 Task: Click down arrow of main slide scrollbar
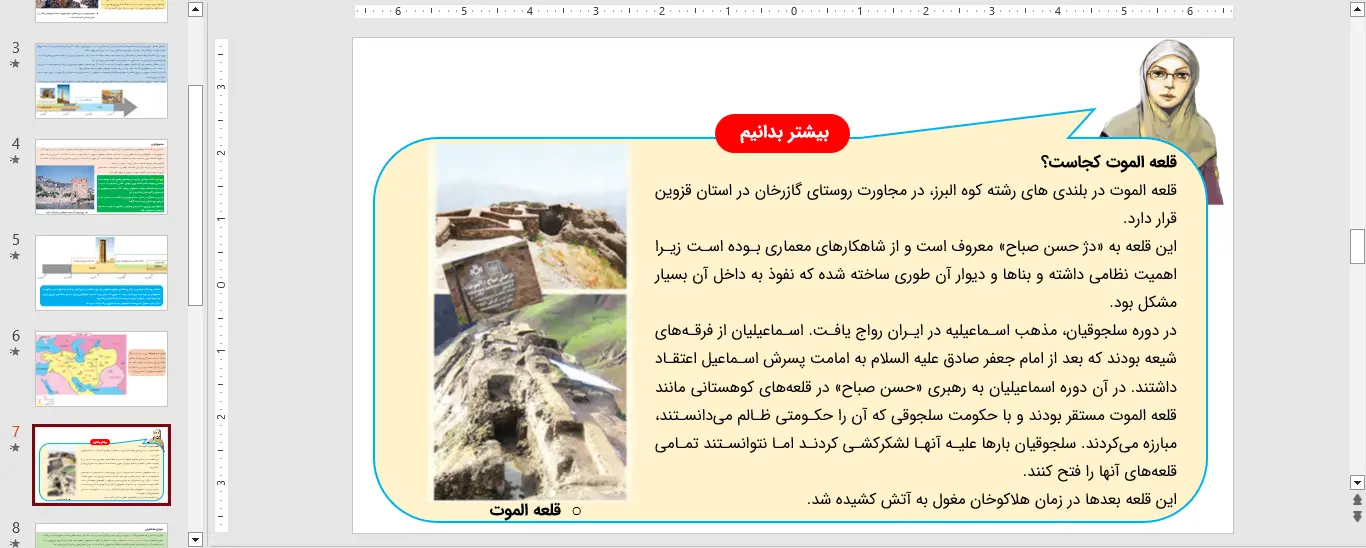click(x=1357, y=481)
